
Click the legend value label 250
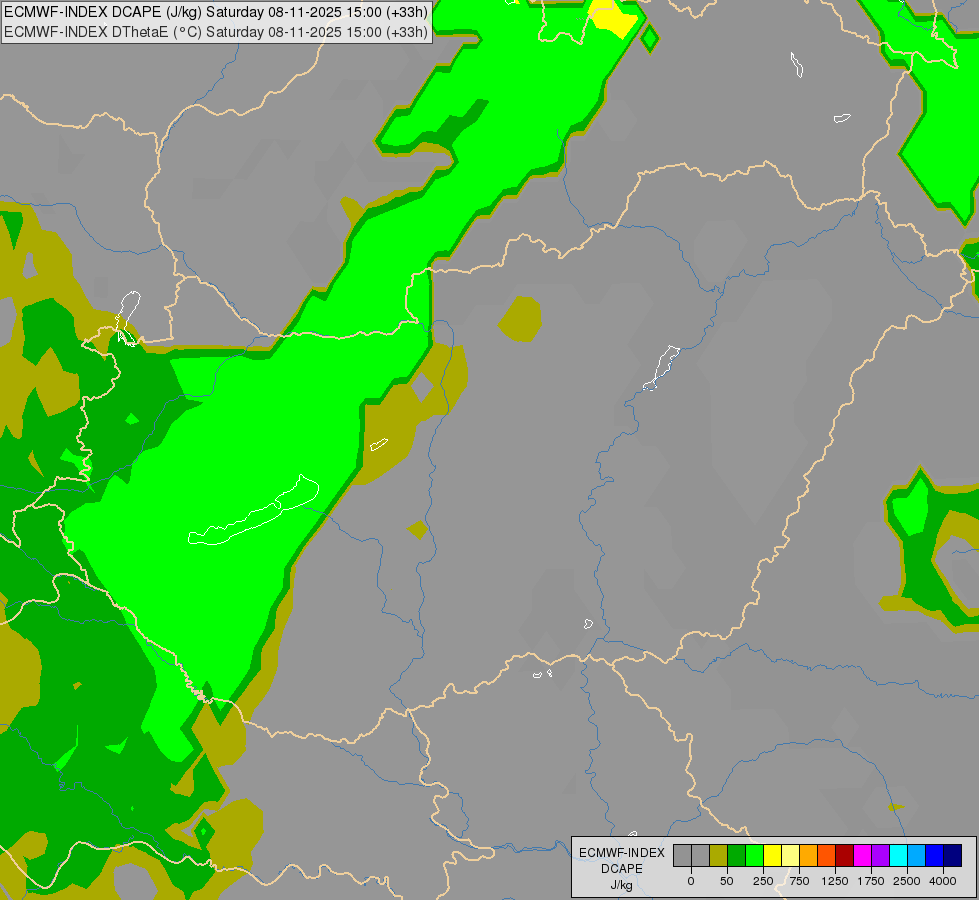click(763, 881)
